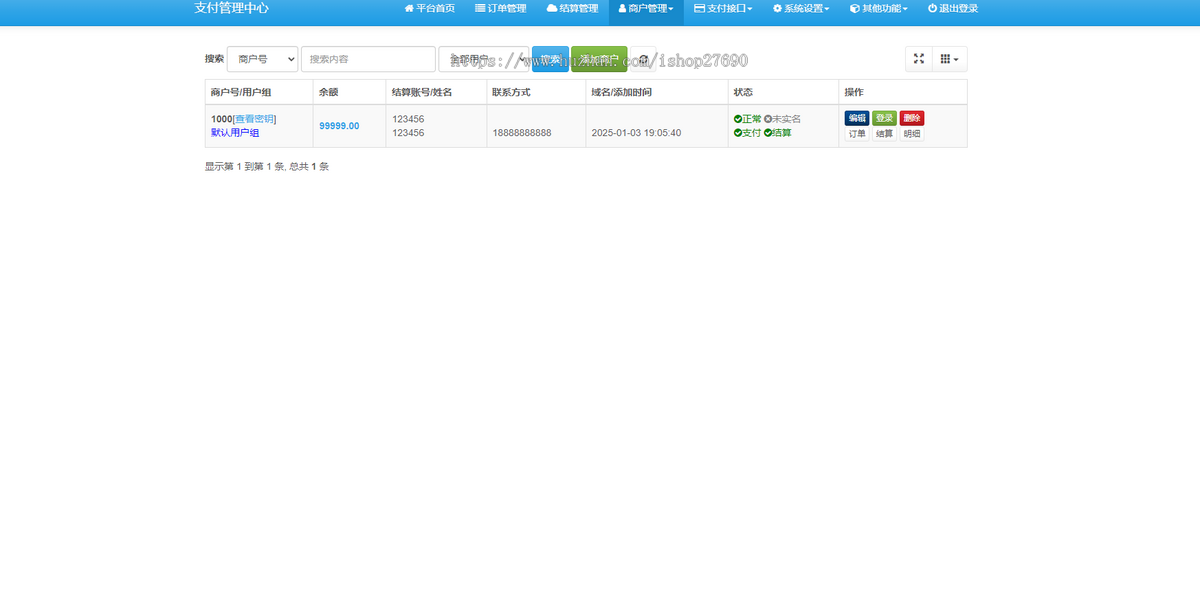Click the red 删除 button
Image resolution: width=1200 pixels, height=613 pixels.
click(912, 118)
